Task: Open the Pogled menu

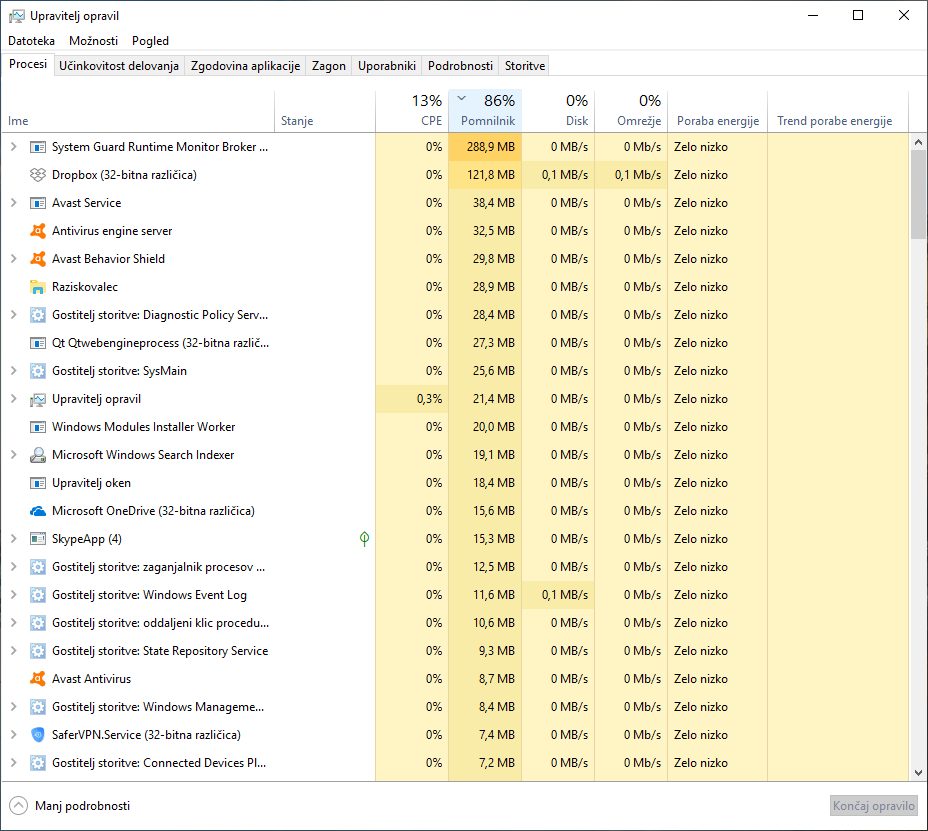Action: pos(150,41)
